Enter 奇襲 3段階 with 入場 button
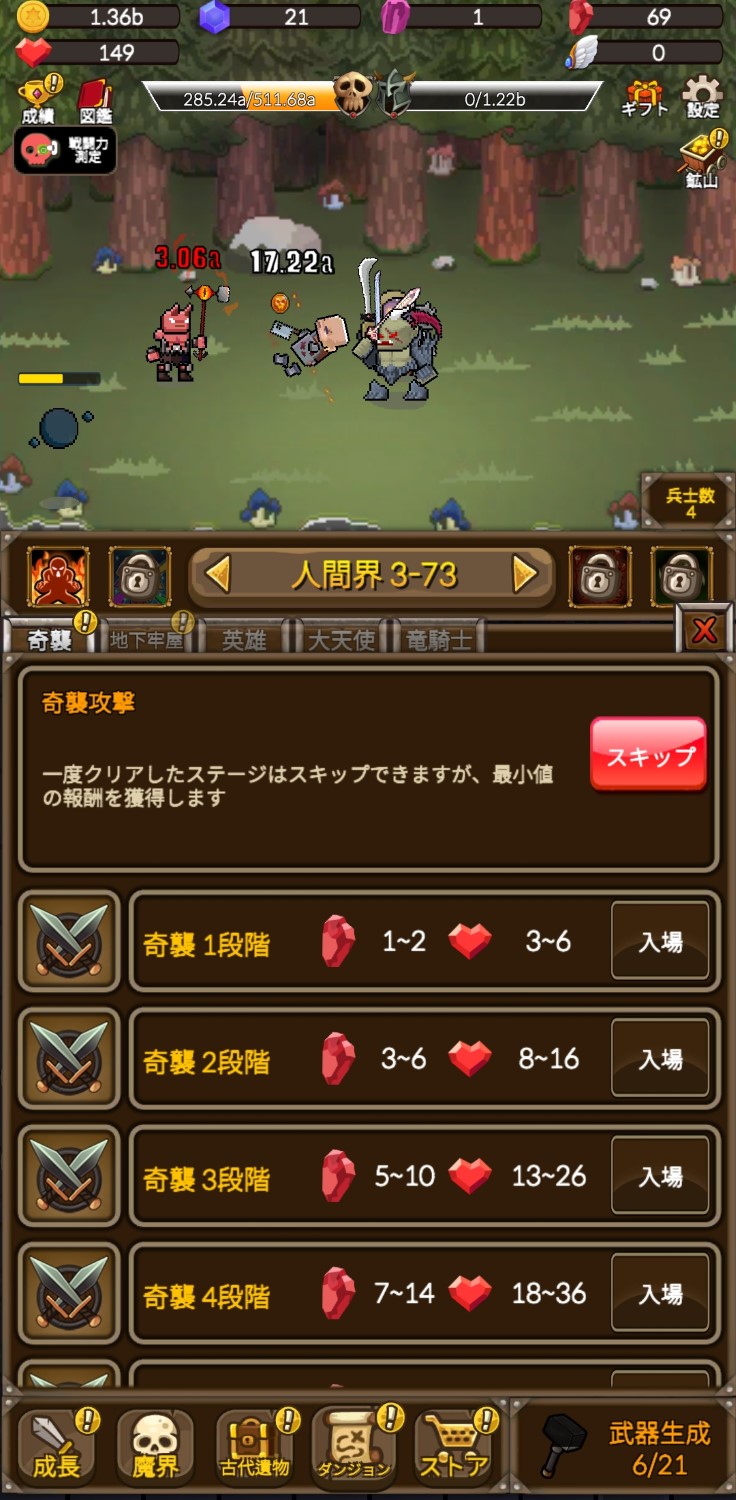The width and height of the screenshot is (736, 1500). click(661, 1176)
